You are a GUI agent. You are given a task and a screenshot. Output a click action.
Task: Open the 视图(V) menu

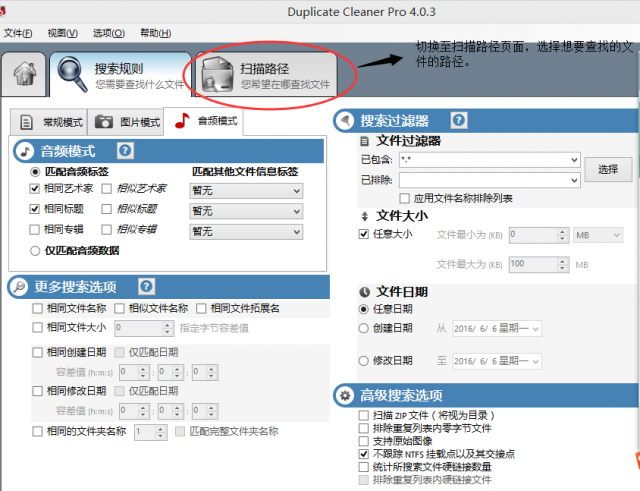click(x=62, y=33)
